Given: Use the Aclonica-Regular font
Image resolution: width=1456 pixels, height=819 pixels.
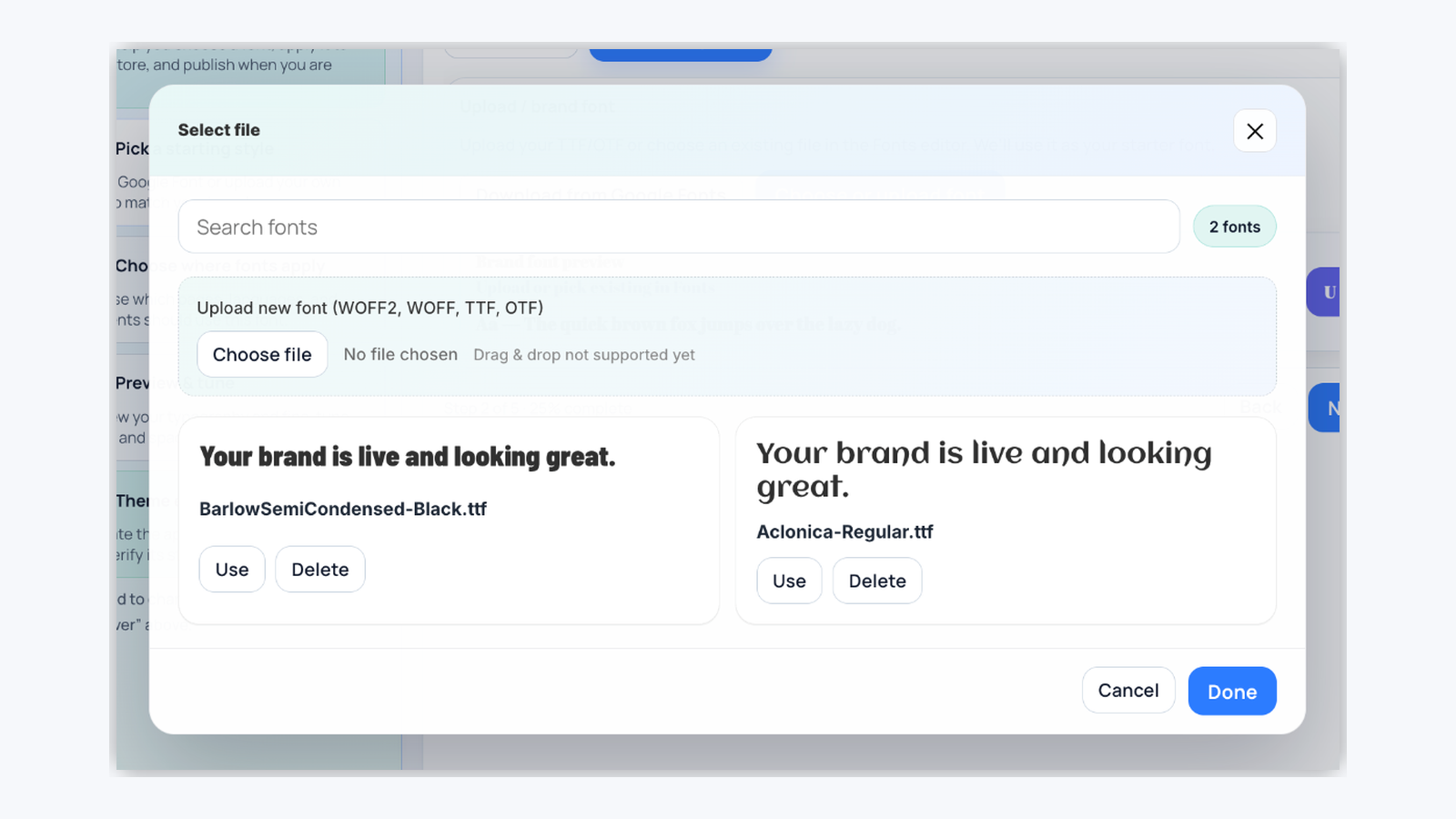Looking at the screenshot, I should (788, 581).
